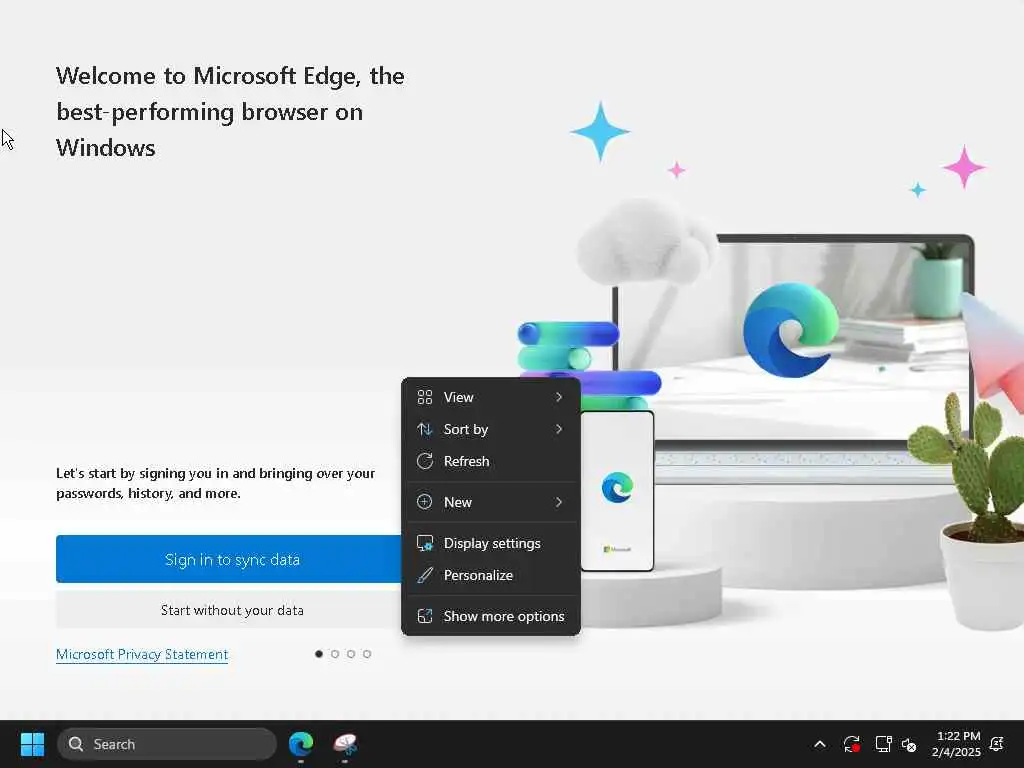Image resolution: width=1024 pixels, height=768 pixels.
Task: Choose Personalize in context menu
Action: [490, 575]
